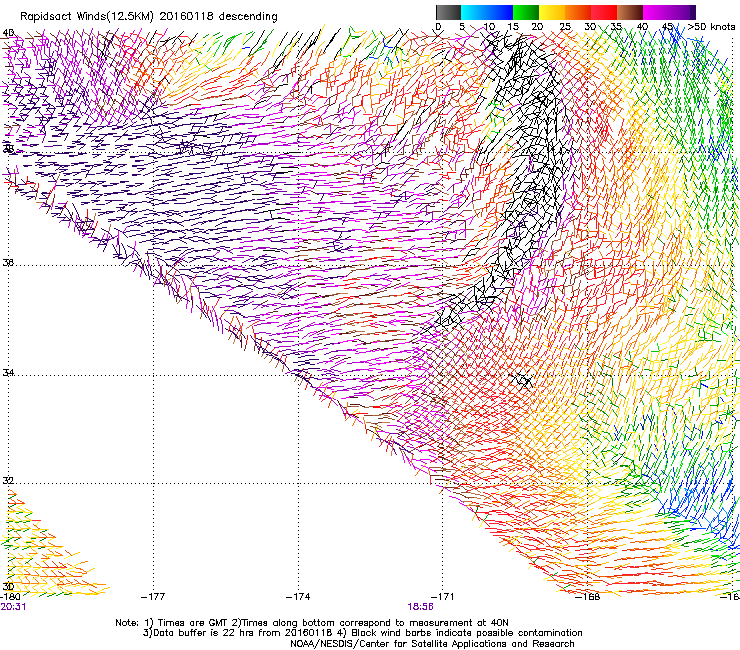Click the legend scale value "5"
Viewport: 740px width, 650px height.
[462, 26]
